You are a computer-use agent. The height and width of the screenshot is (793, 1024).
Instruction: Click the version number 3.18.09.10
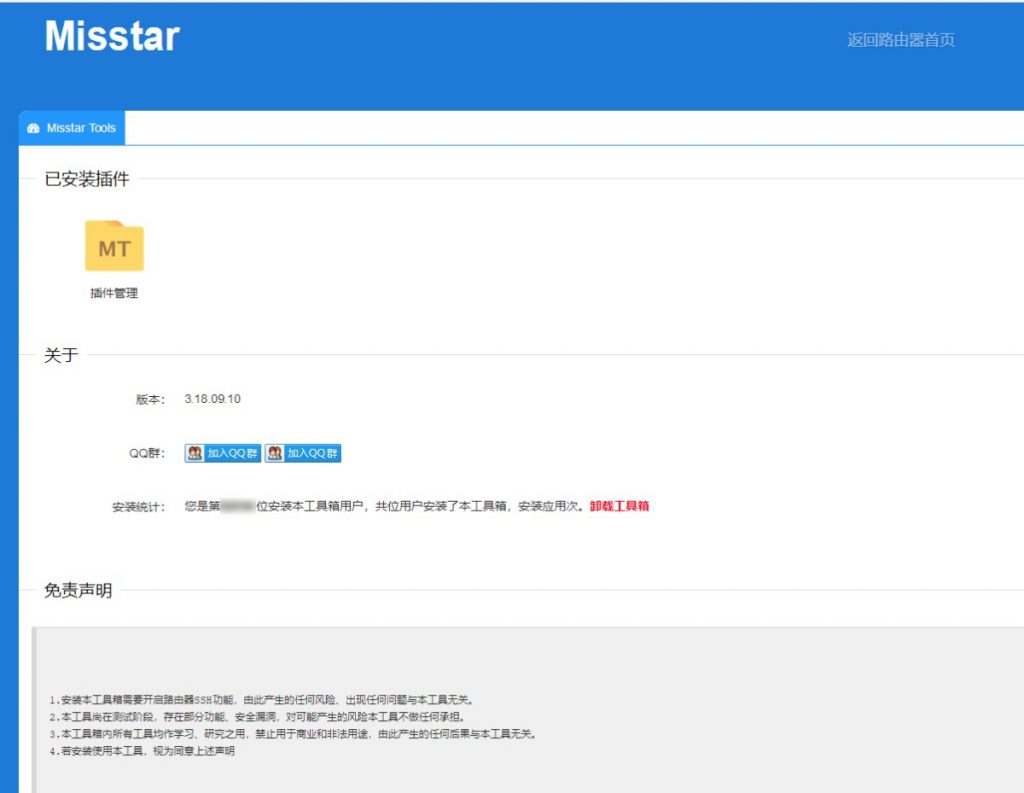tap(212, 399)
